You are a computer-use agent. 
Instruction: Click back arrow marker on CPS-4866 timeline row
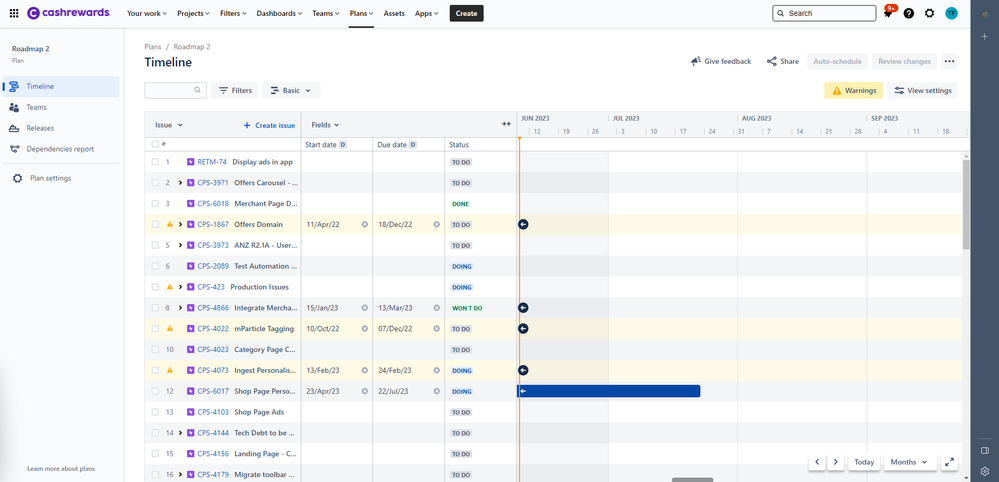point(523,308)
